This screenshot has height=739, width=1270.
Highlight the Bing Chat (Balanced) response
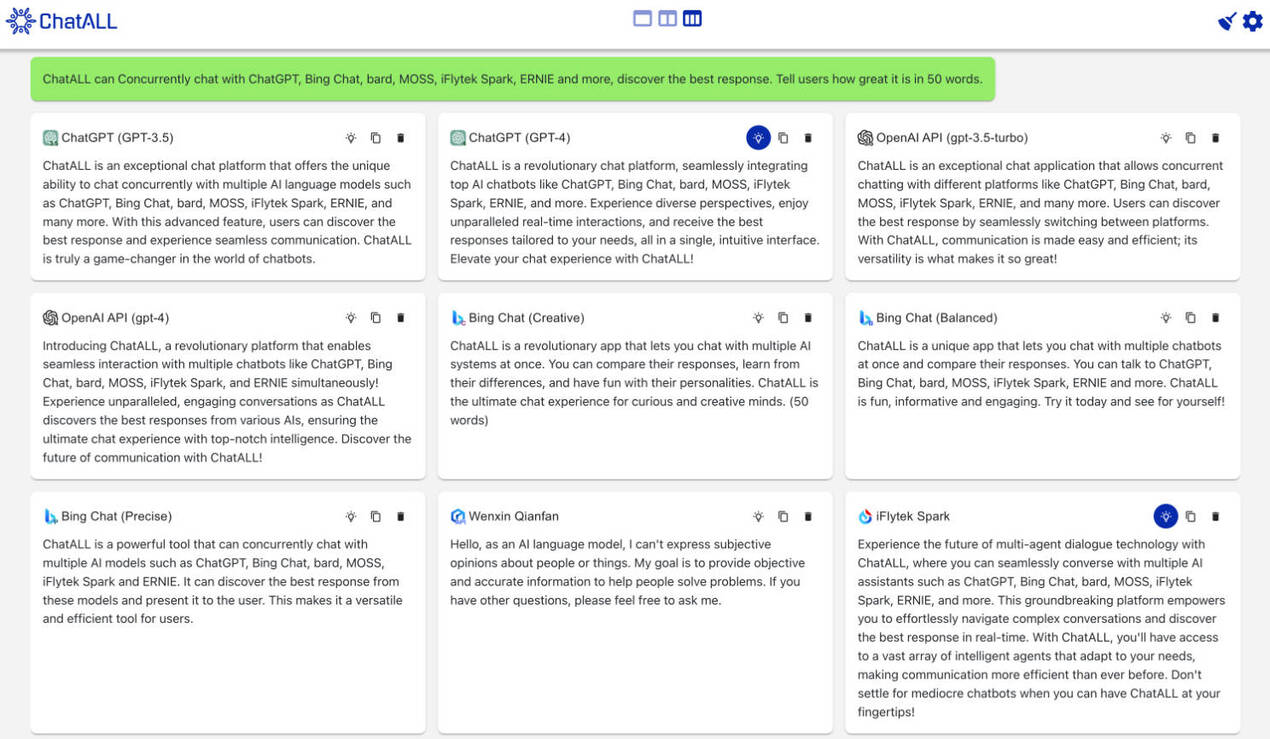coord(1166,318)
